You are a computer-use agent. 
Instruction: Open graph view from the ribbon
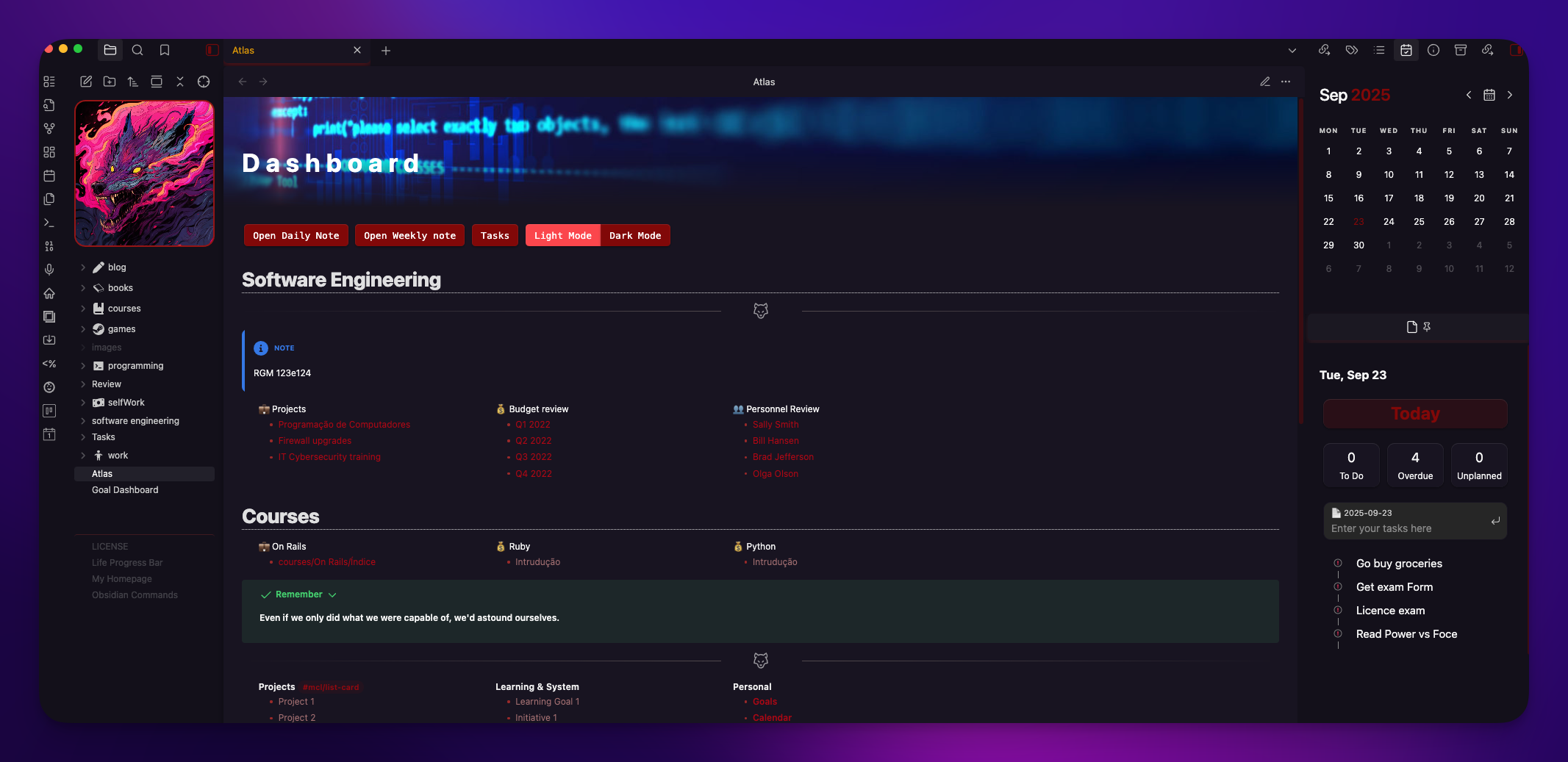tap(49, 129)
